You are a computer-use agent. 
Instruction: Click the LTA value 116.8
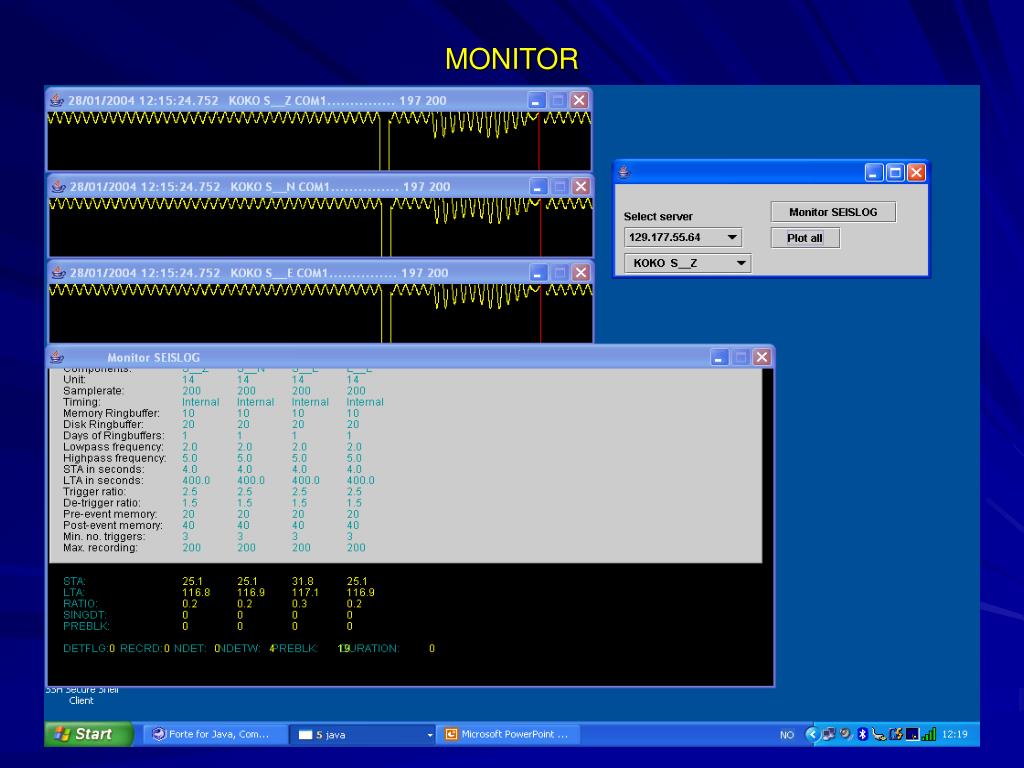coord(196,592)
